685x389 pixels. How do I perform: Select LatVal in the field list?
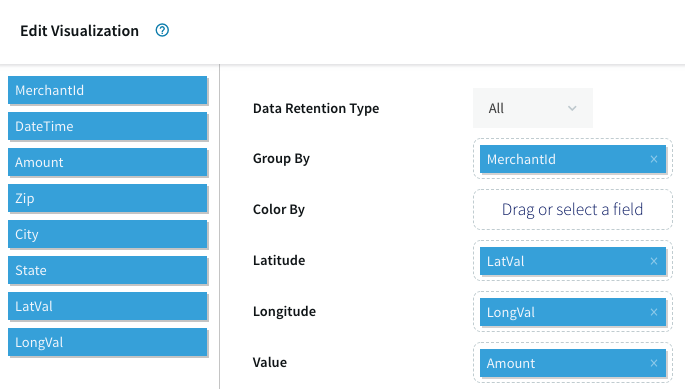(x=107, y=306)
